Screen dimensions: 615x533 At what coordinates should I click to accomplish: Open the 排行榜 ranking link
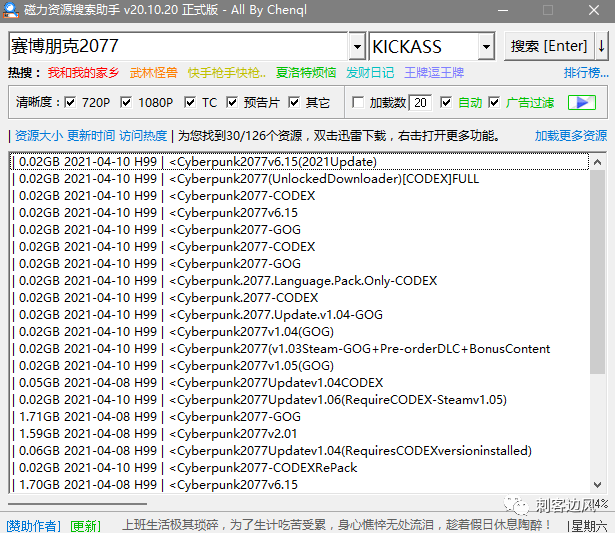(586, 73)
